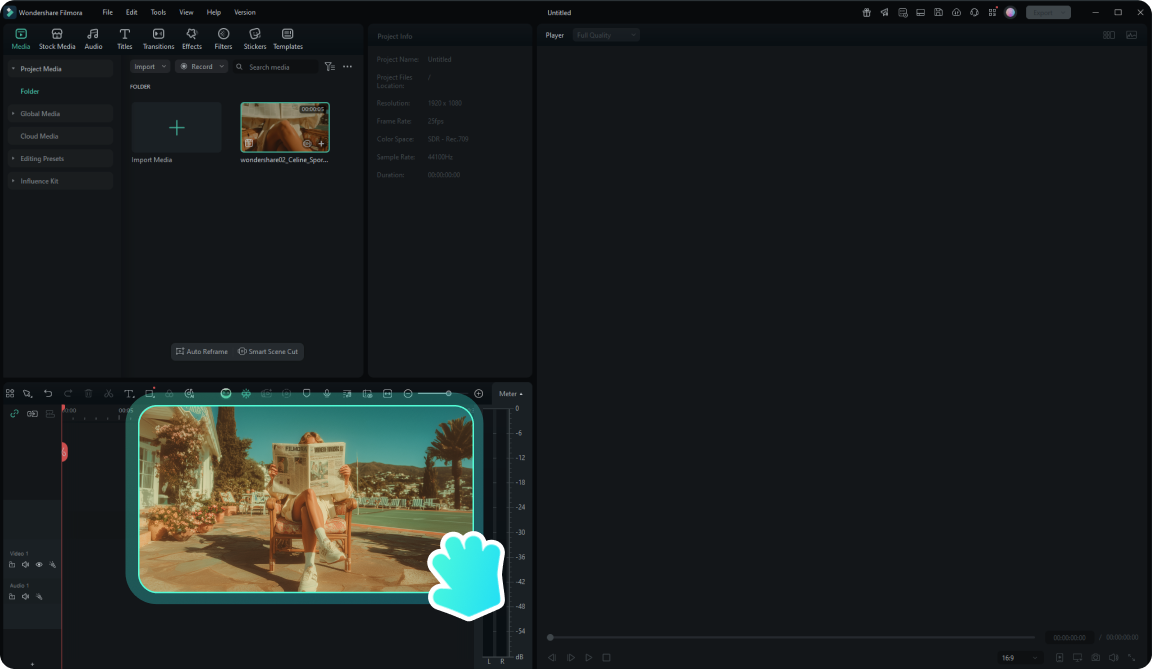Screen dimensions: 1152x669
Task: Switch the player compare view layout icon
Action: coord(1109,35)
